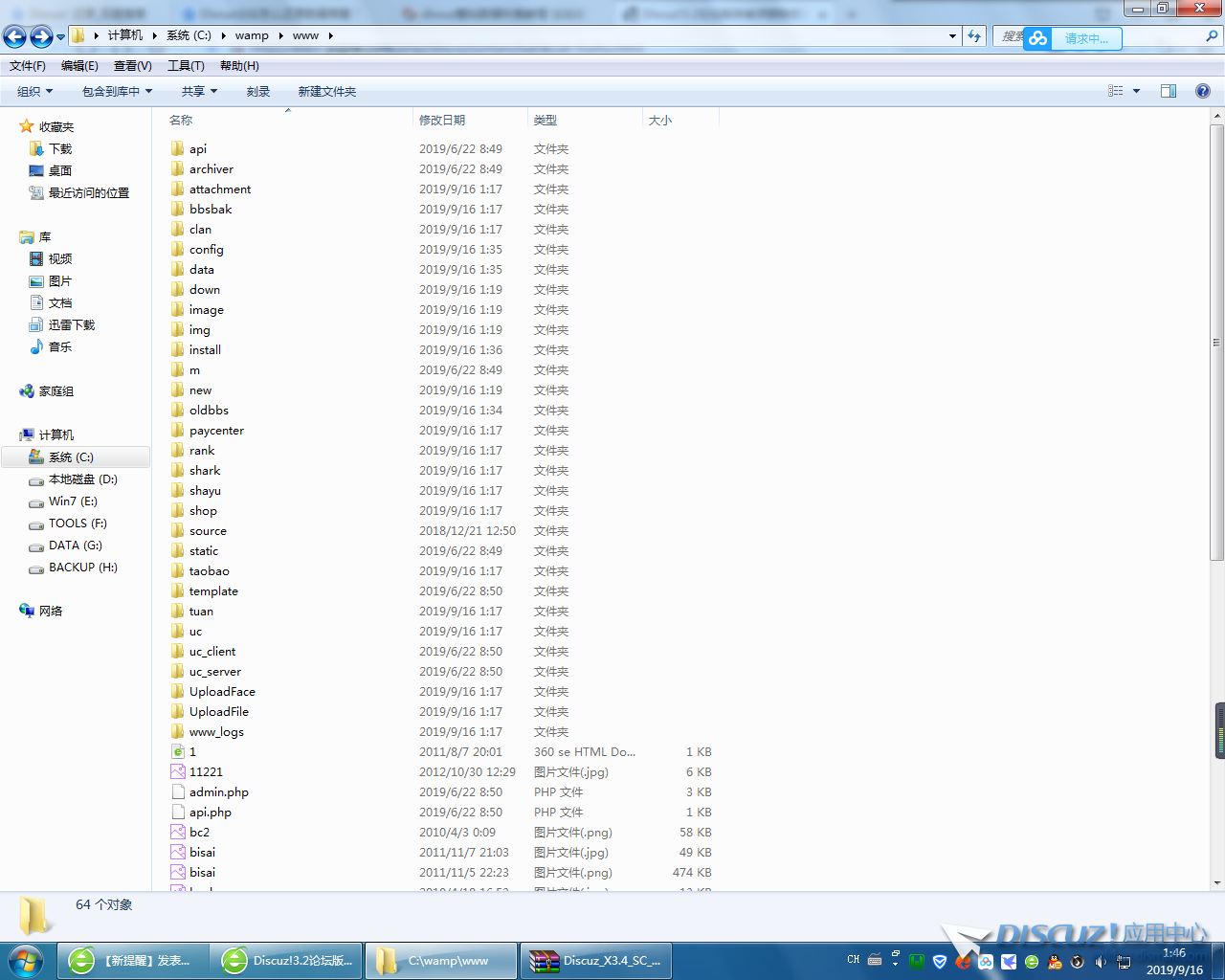Select the admin.php file icon
The image size is (1225, 980).
(x=178, y=791)
